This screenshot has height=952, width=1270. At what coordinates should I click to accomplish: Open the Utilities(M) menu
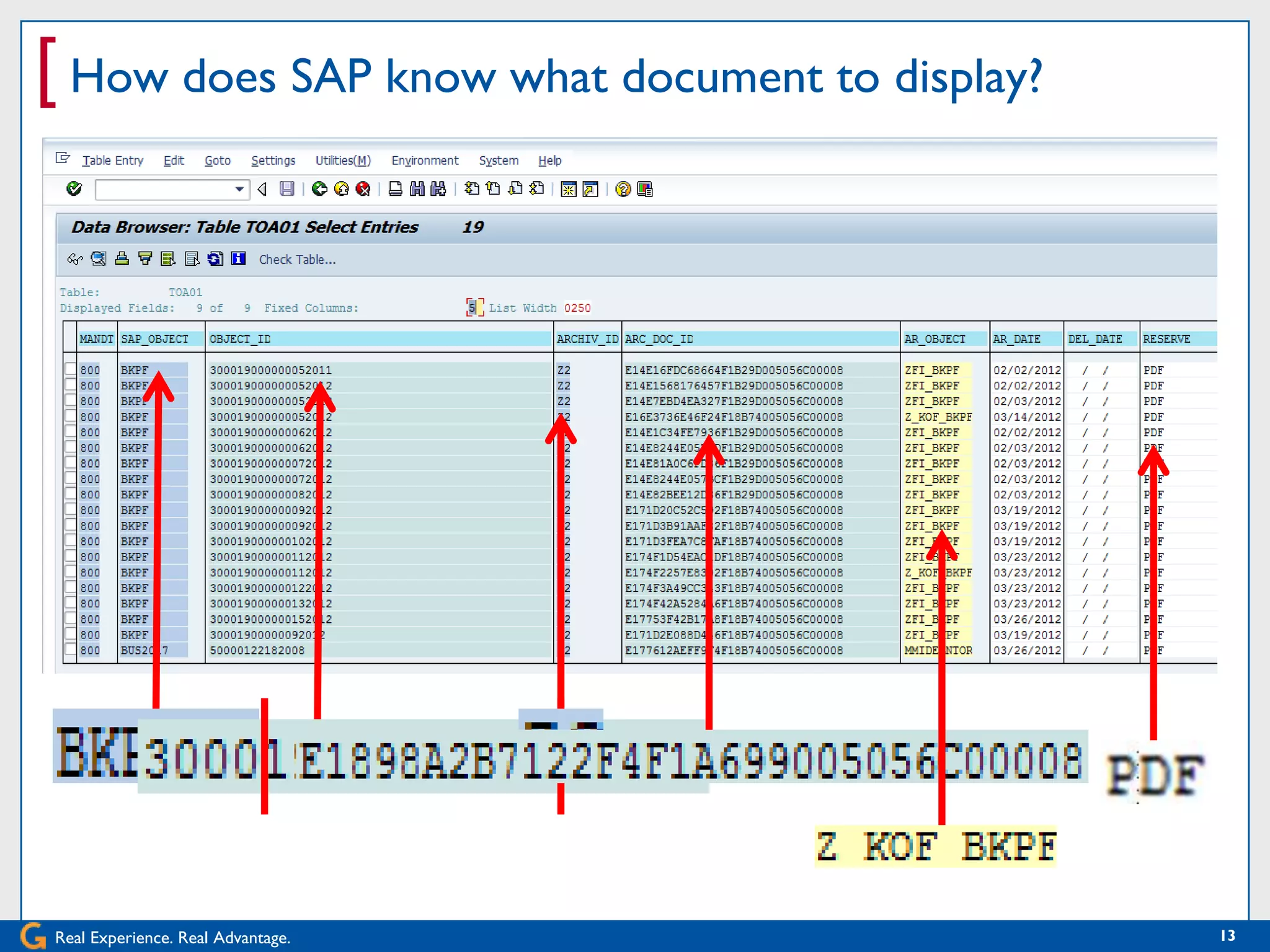(343, 161)
